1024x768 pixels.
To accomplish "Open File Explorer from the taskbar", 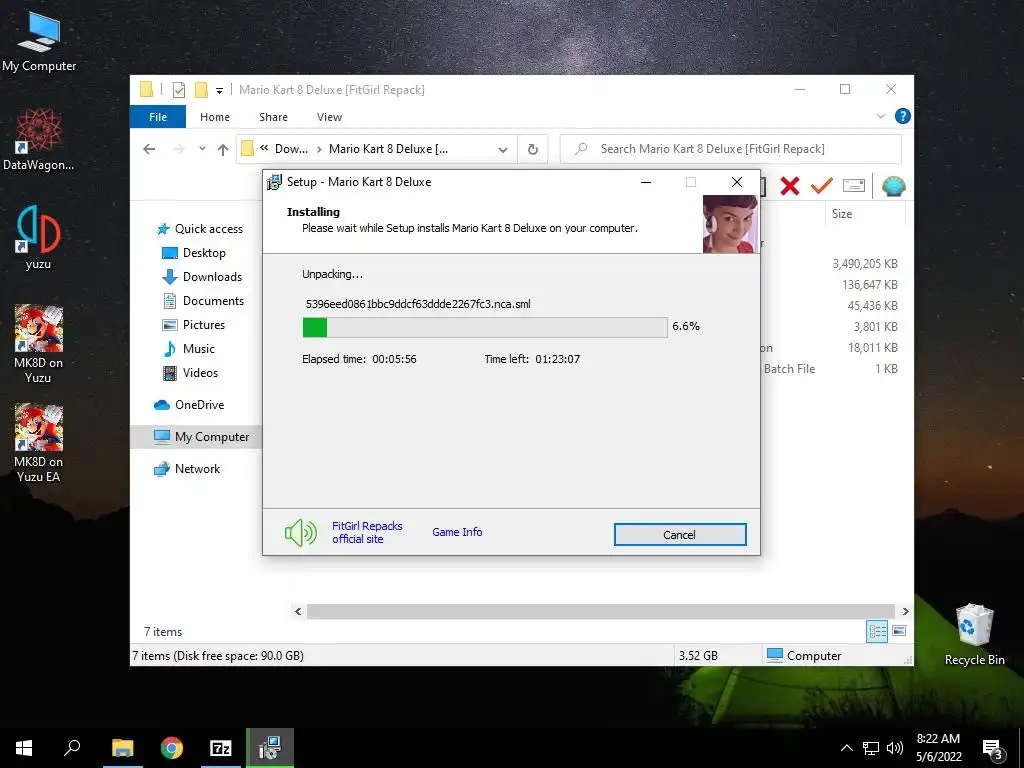I will pos(122,748).
